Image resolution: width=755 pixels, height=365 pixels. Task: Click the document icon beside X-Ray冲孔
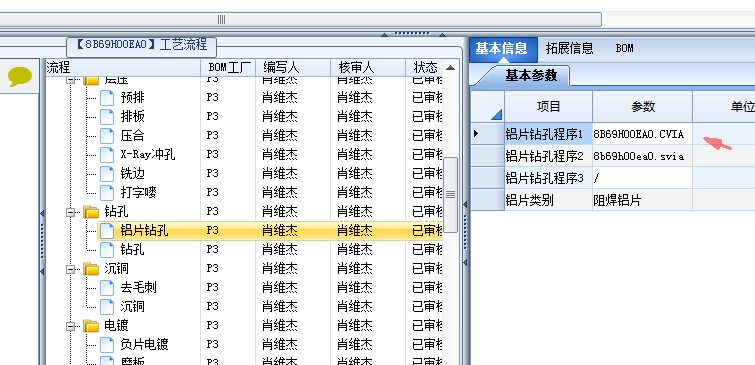click(x=107, y=155)
